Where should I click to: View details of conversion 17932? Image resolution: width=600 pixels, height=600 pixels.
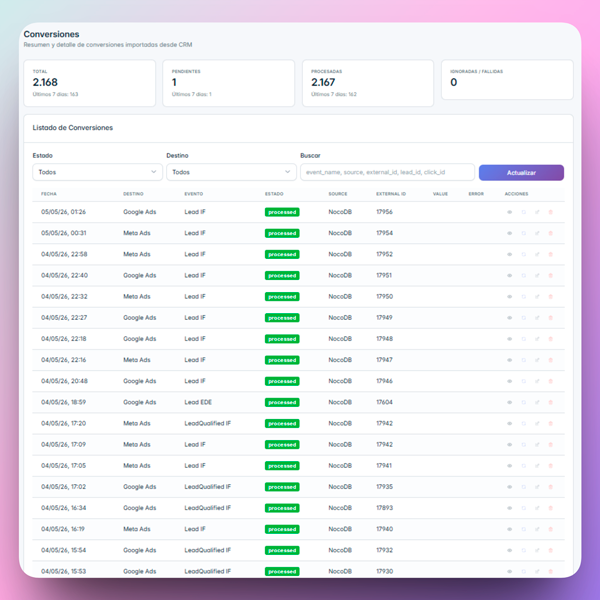point(509,550)
